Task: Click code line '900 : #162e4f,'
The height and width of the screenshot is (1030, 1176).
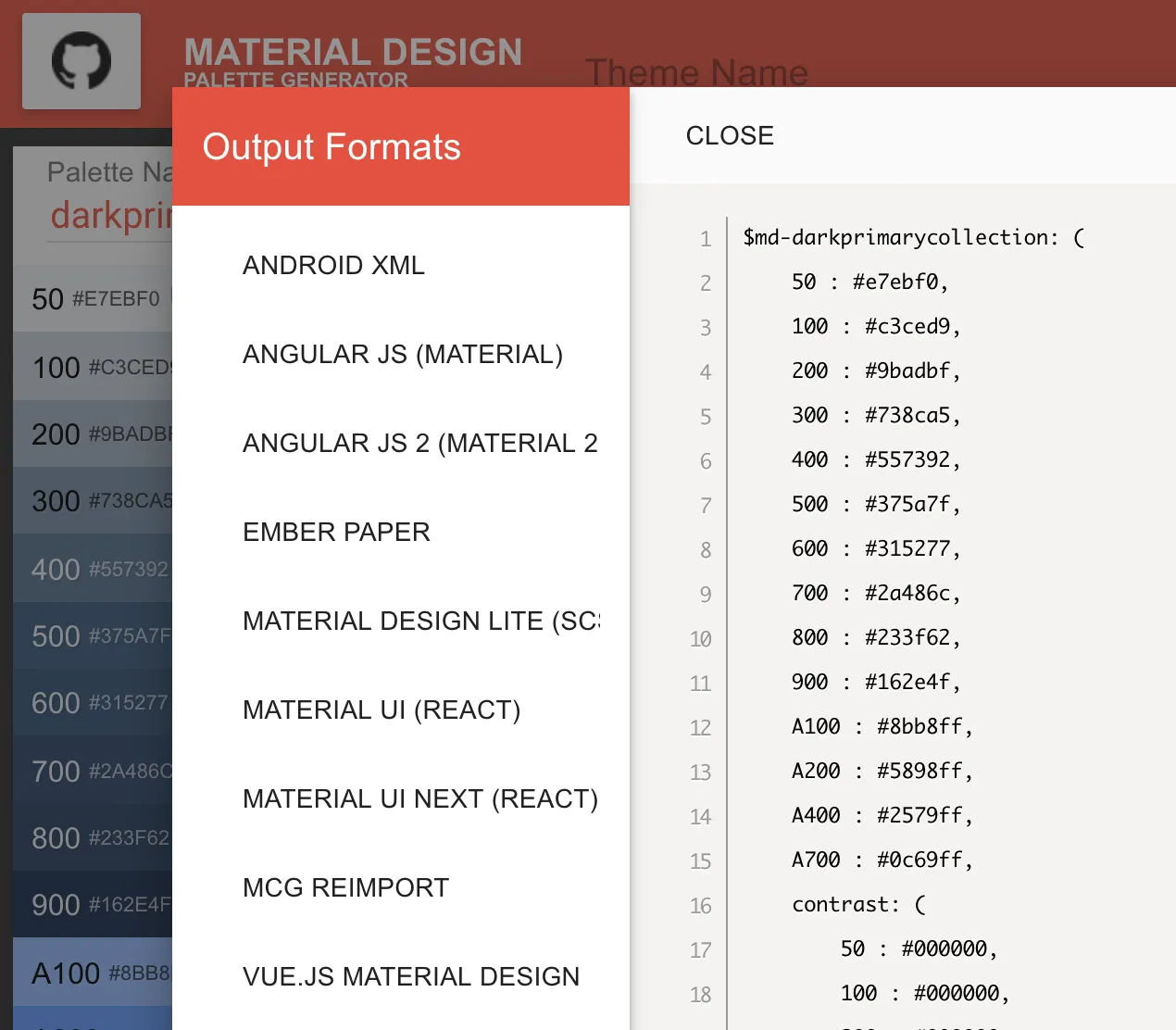Action: [x=876, y=682]
